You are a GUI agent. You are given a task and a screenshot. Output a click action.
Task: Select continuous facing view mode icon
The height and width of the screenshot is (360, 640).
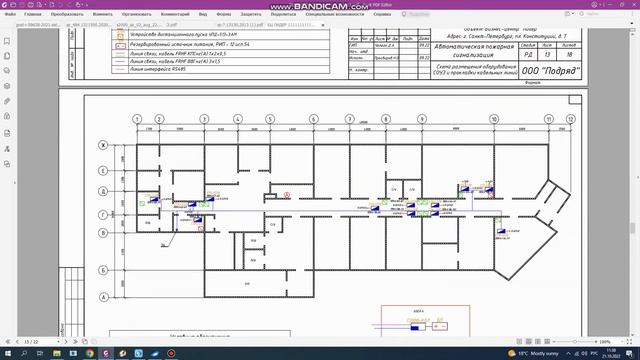[547, 342]
